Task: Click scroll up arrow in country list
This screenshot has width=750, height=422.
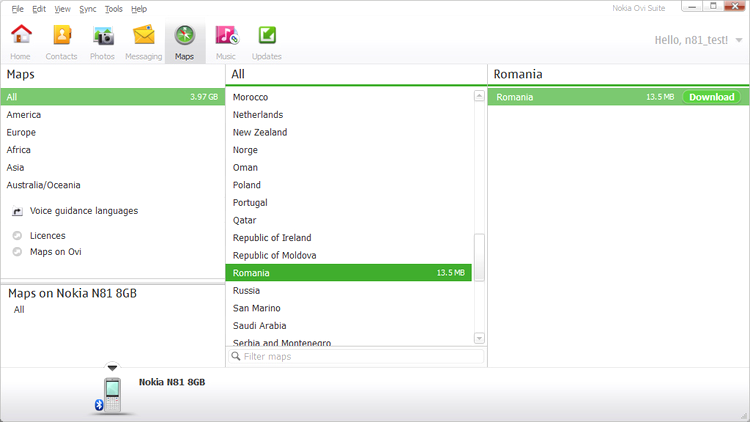Action: [x=479, y=96]
